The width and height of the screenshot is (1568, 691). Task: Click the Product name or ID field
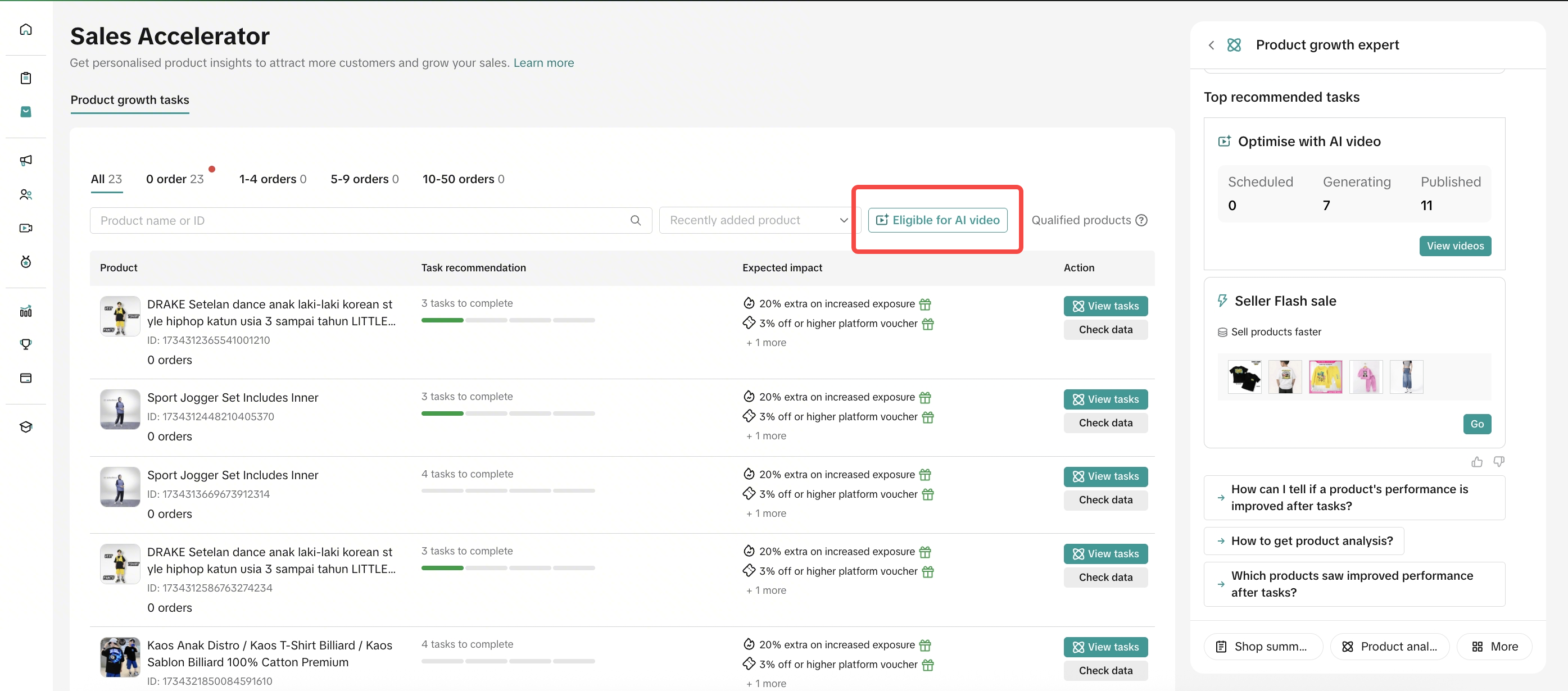click(x=359, y=221)
